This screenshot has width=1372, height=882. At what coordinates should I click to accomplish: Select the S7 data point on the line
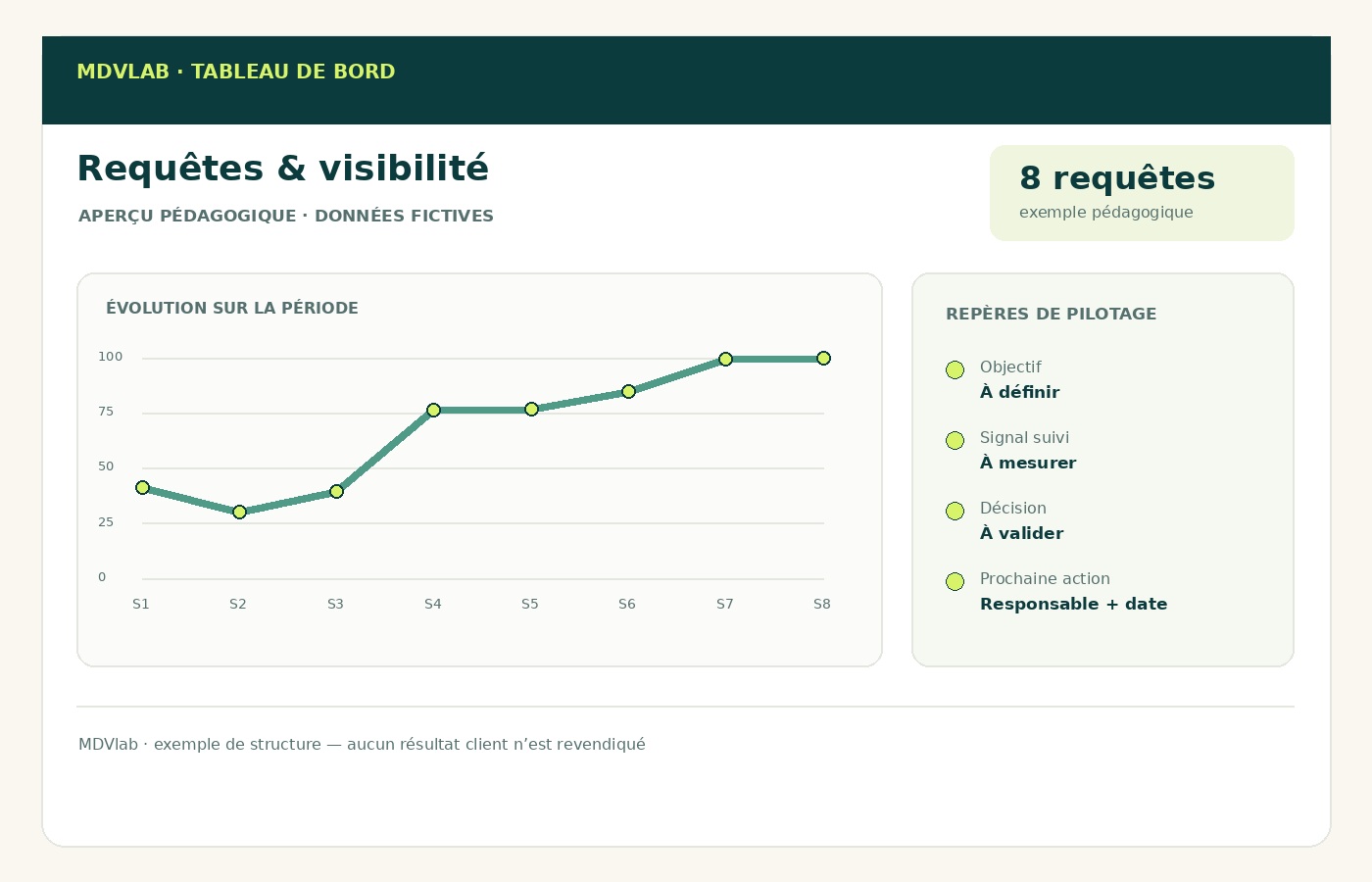coord(725,359)
